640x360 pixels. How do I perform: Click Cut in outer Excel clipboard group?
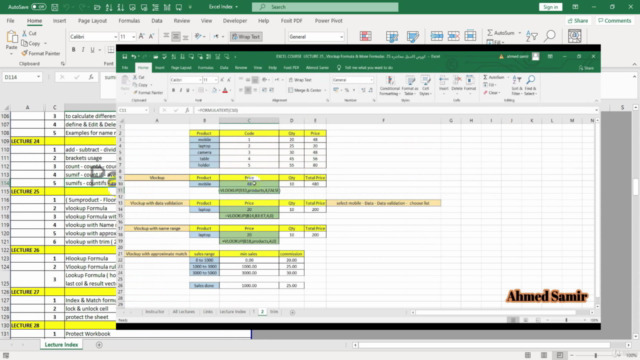pos(29,33)
